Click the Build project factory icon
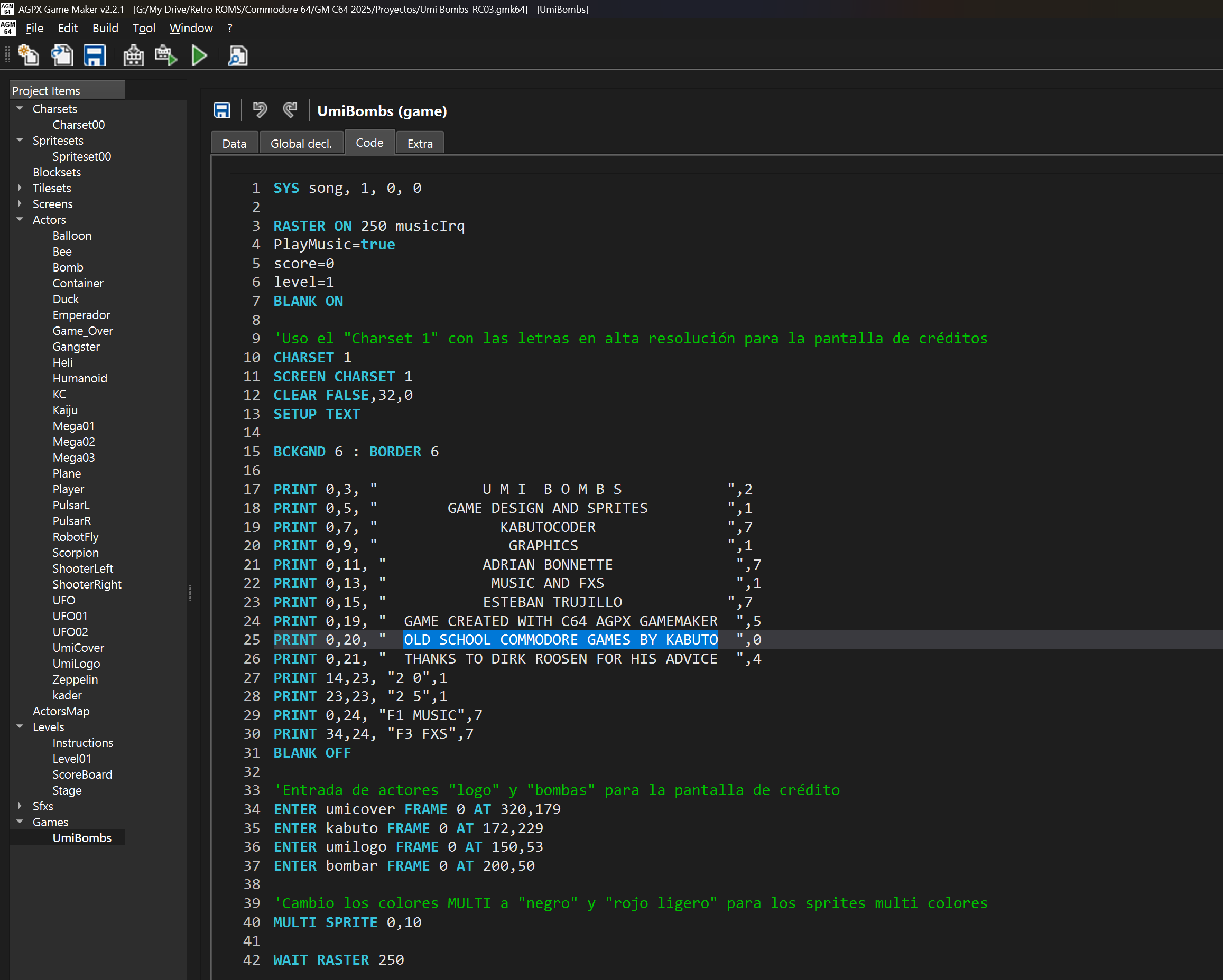1223x980 pixels. point(134,55)
